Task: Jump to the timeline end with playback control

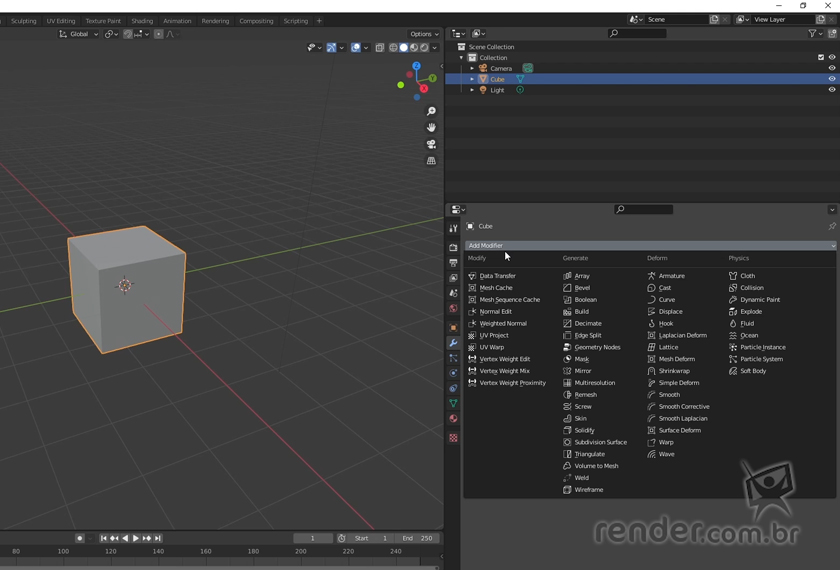Action: tap(158, 538)
